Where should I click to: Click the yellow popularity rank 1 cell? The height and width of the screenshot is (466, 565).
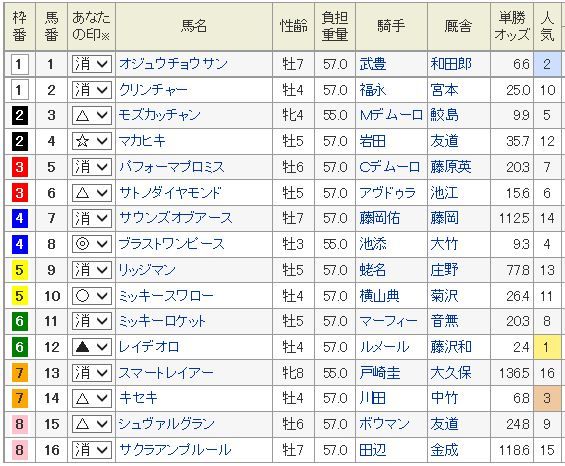547,347
